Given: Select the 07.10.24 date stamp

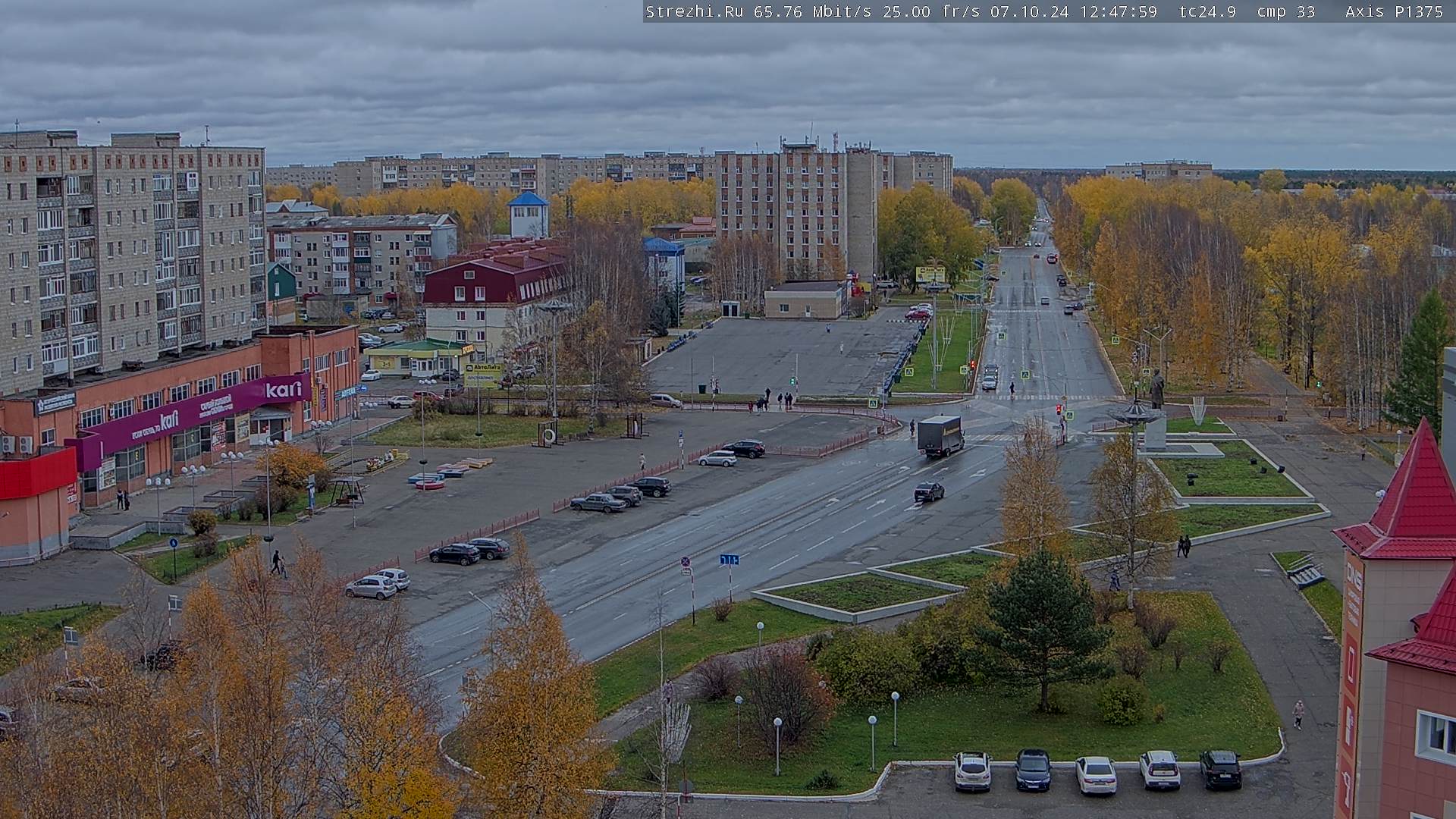Looking at the screenshot, I should point(1029,11).
